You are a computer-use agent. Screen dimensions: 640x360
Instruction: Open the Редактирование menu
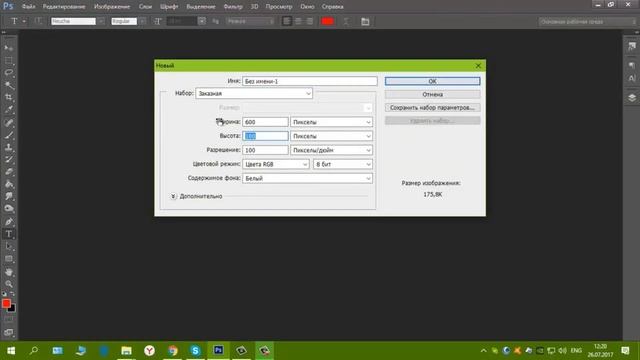64,7
